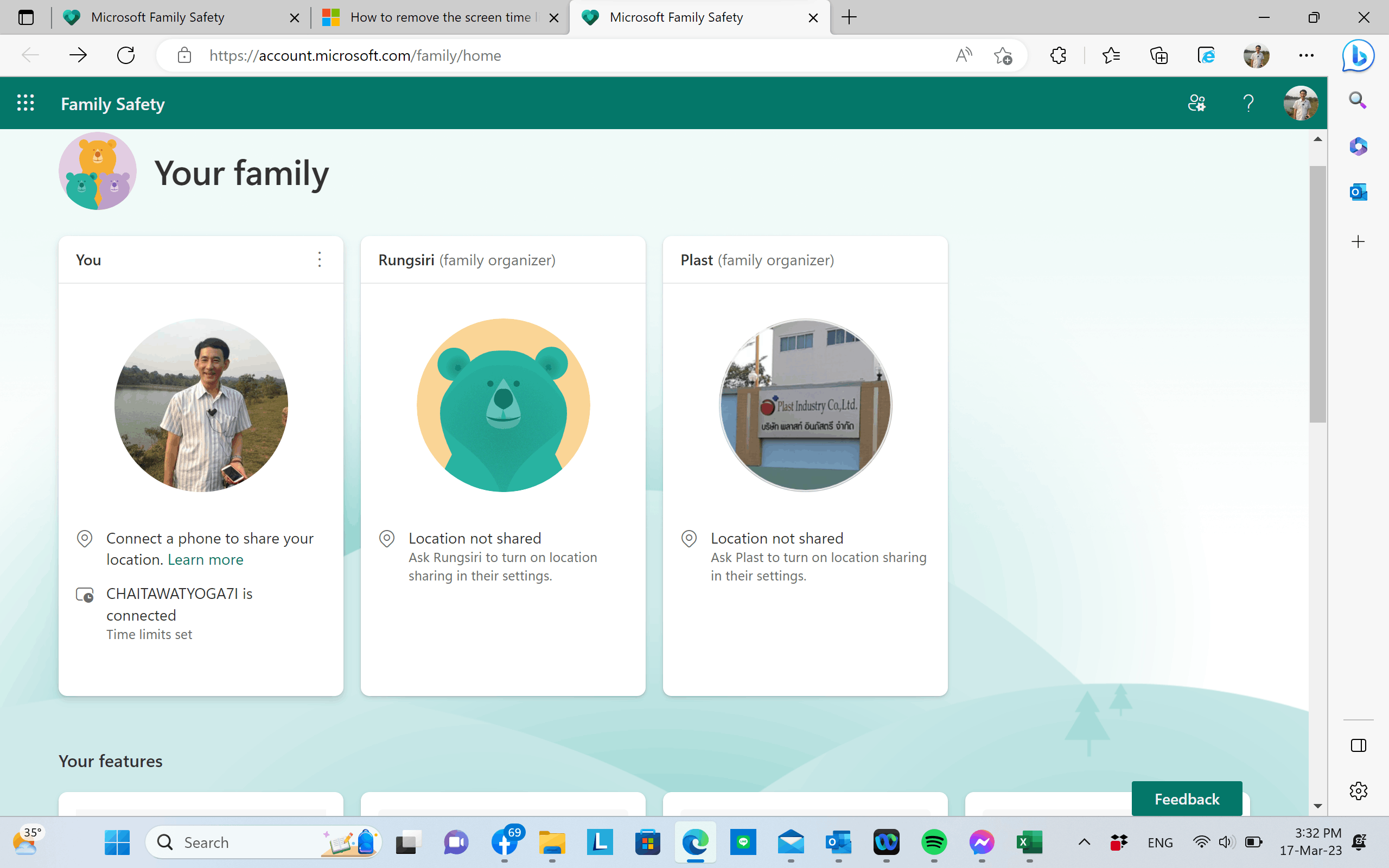
Task: Open Spotify from the taskbar
Action: 934,842
